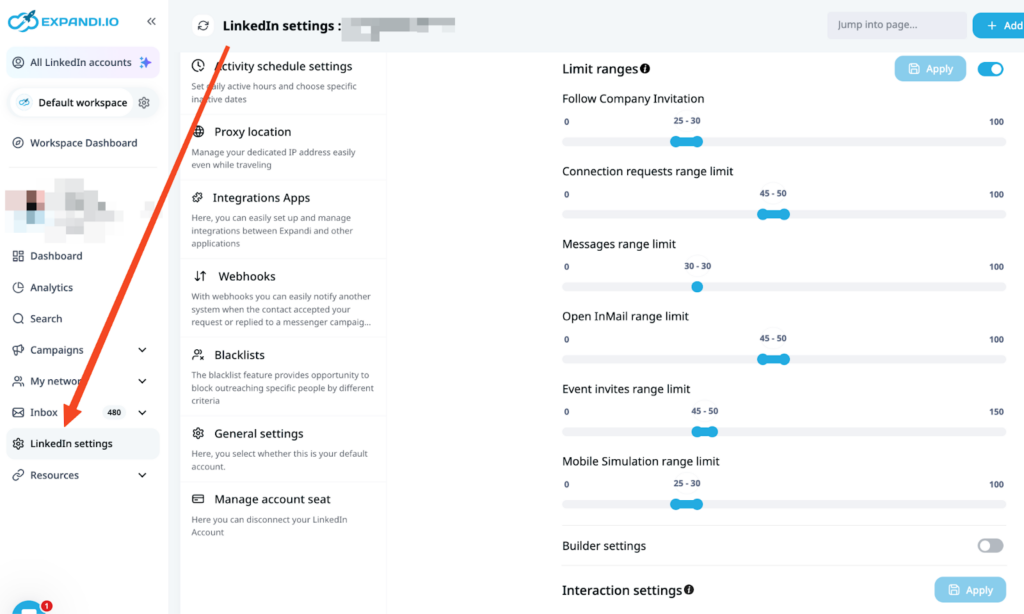Open All LinkedIn accounts
Screen dimensions: 1024x614
coord(80,62)
